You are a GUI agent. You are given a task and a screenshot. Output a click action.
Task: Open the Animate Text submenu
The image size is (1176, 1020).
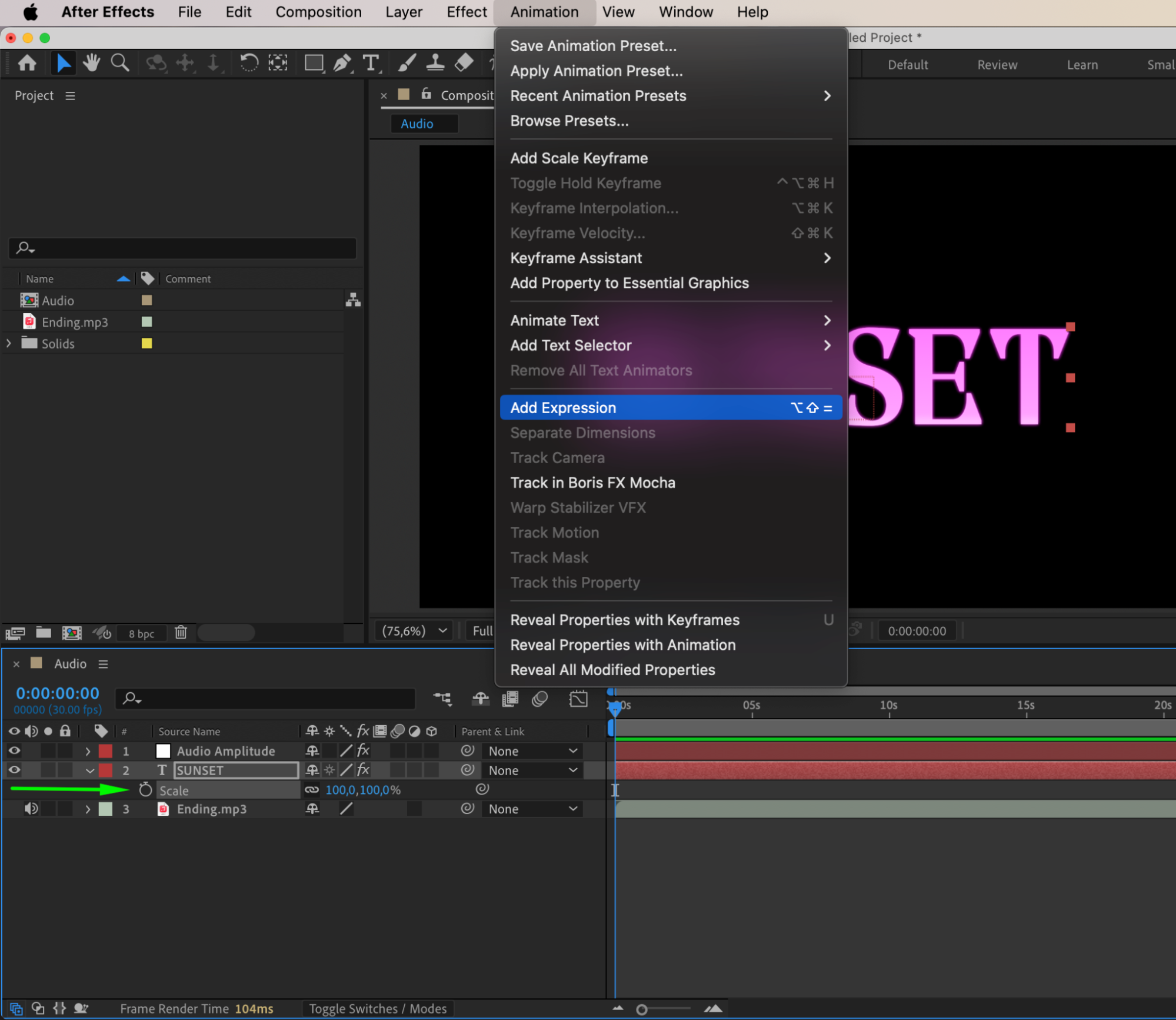click(671, 320)
